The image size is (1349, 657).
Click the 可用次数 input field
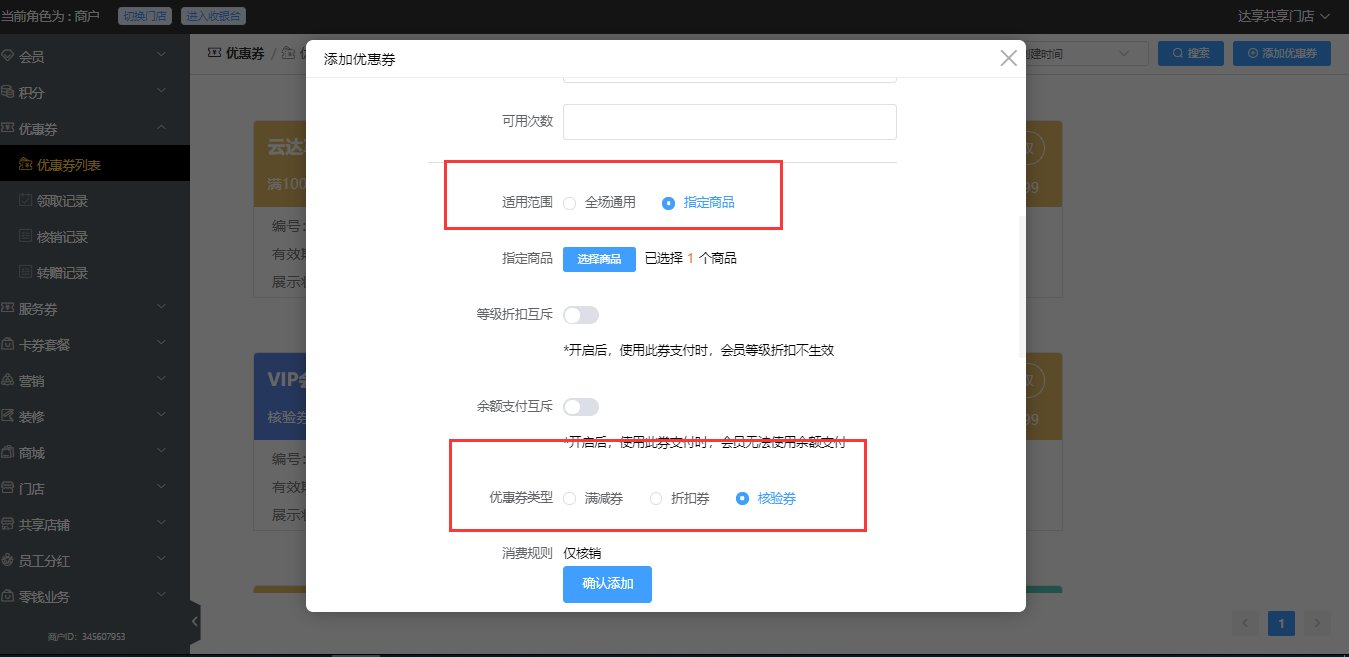[730, 122]
